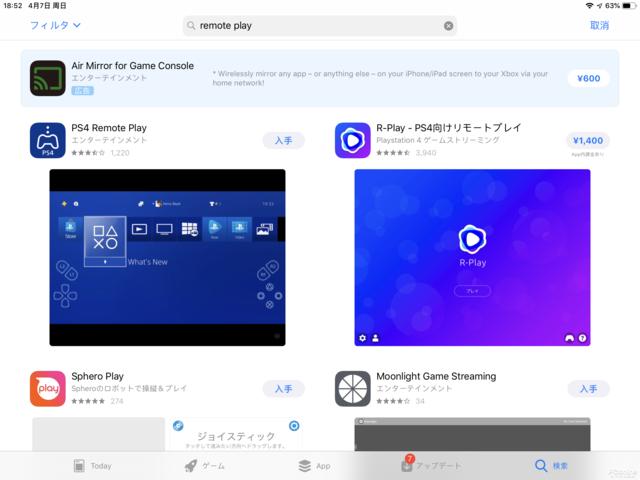Tap the search magnifier icon in field
Image resolution: width=640 pixels, height=480 pixels.
191,26
